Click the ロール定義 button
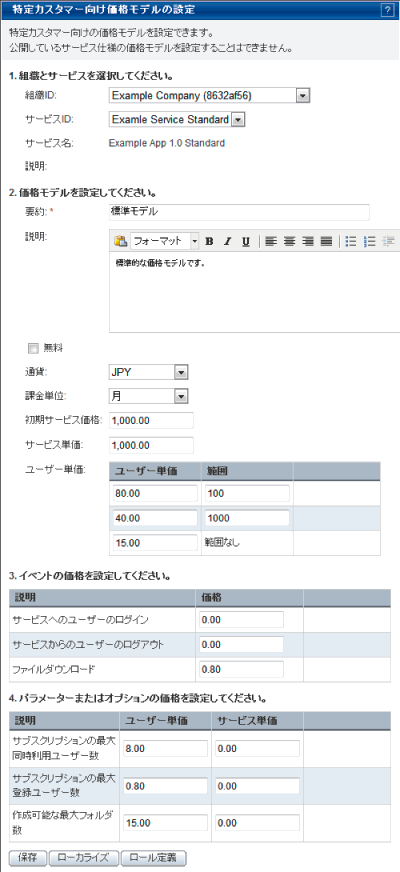The height and width of the screenshot is (872, 400). pos(152,857)
